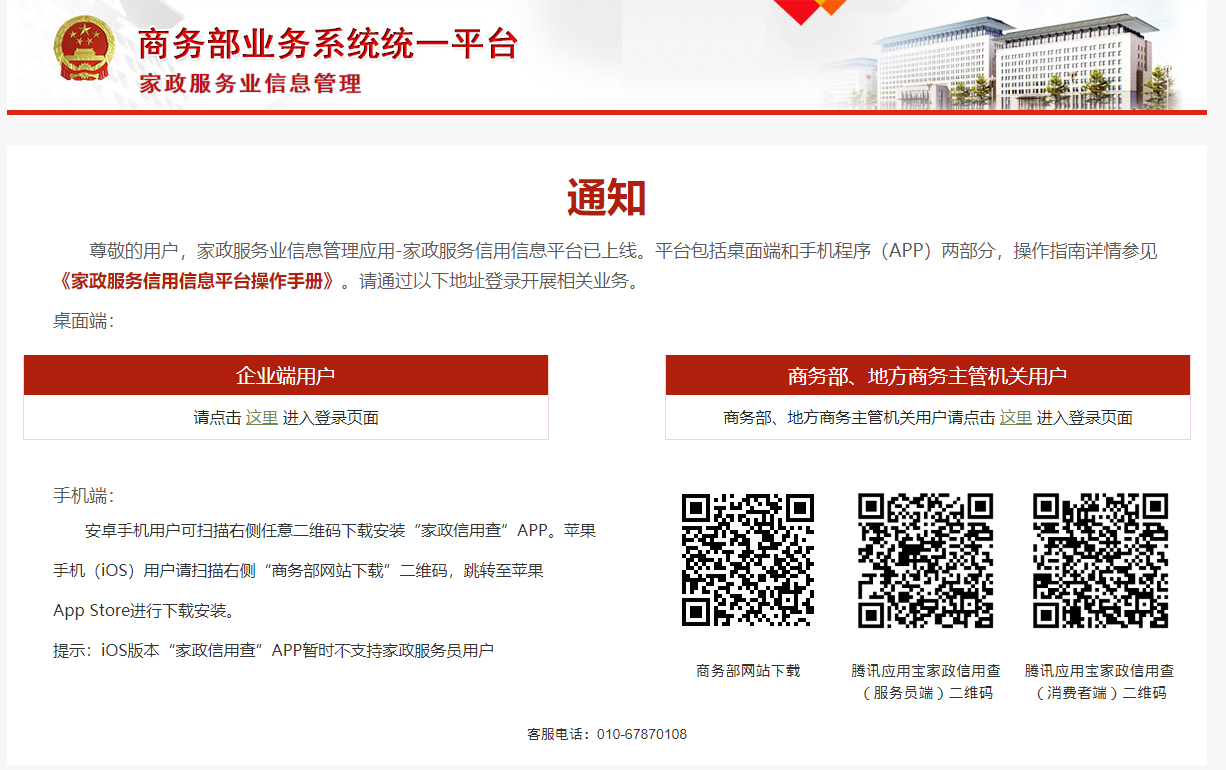Click the 服务员端 QR code image
The image size is (1226, 770).
pyautogui.click(x=926, y=560)
